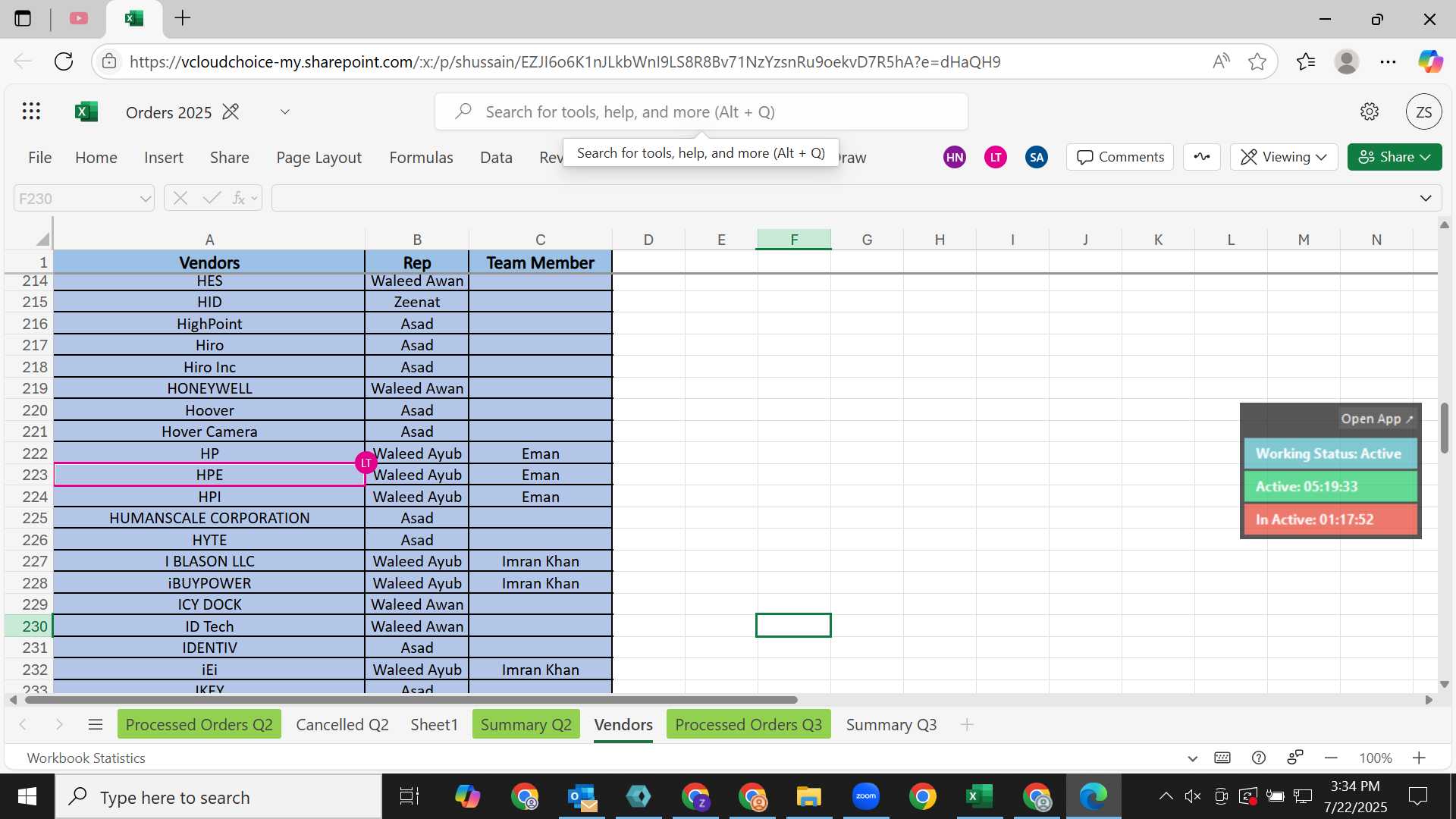Open the fx function dropdown arrow

pyautogui.click(x=254, y=199)
